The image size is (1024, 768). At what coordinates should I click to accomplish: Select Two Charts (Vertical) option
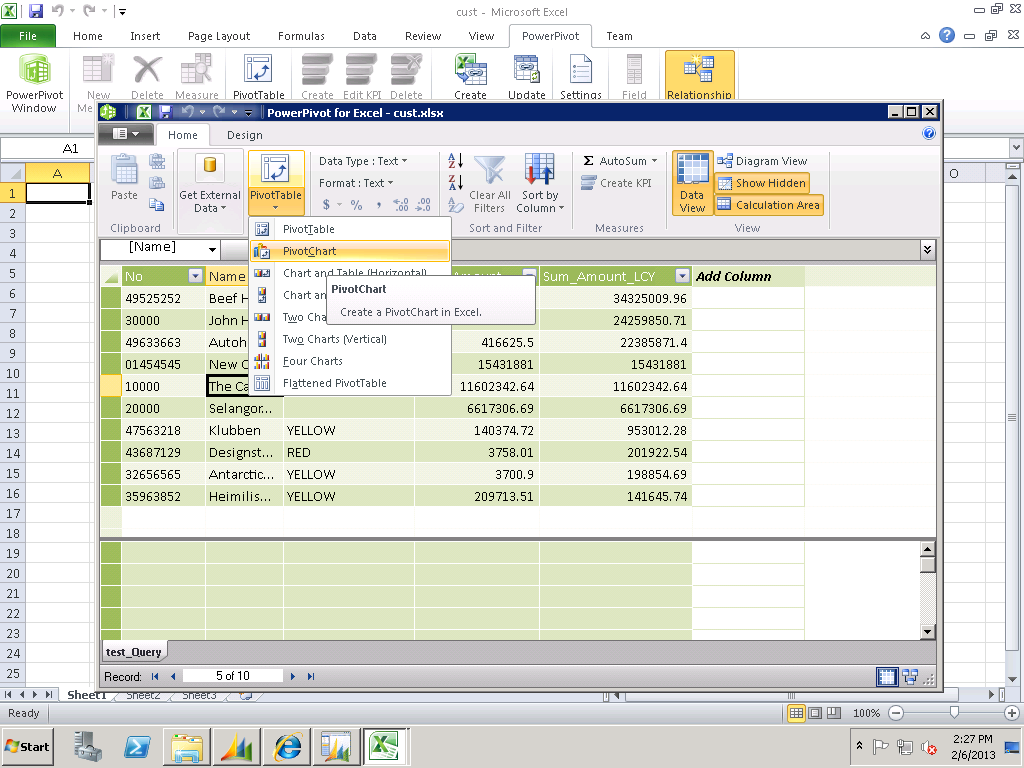(349, 339)
